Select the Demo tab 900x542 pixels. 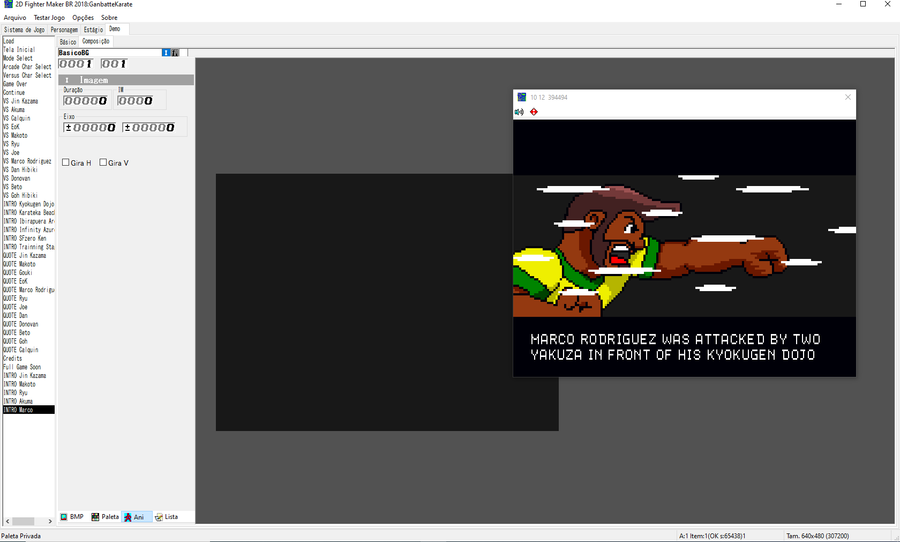(115, 29)
